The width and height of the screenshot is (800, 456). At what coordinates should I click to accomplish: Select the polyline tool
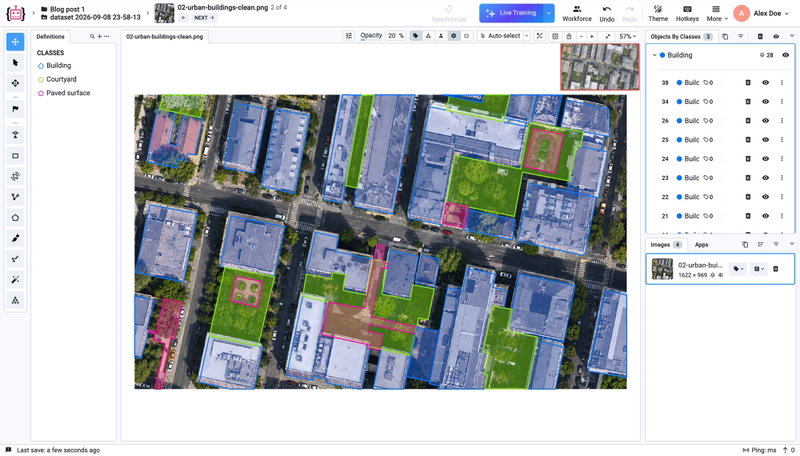15,197
